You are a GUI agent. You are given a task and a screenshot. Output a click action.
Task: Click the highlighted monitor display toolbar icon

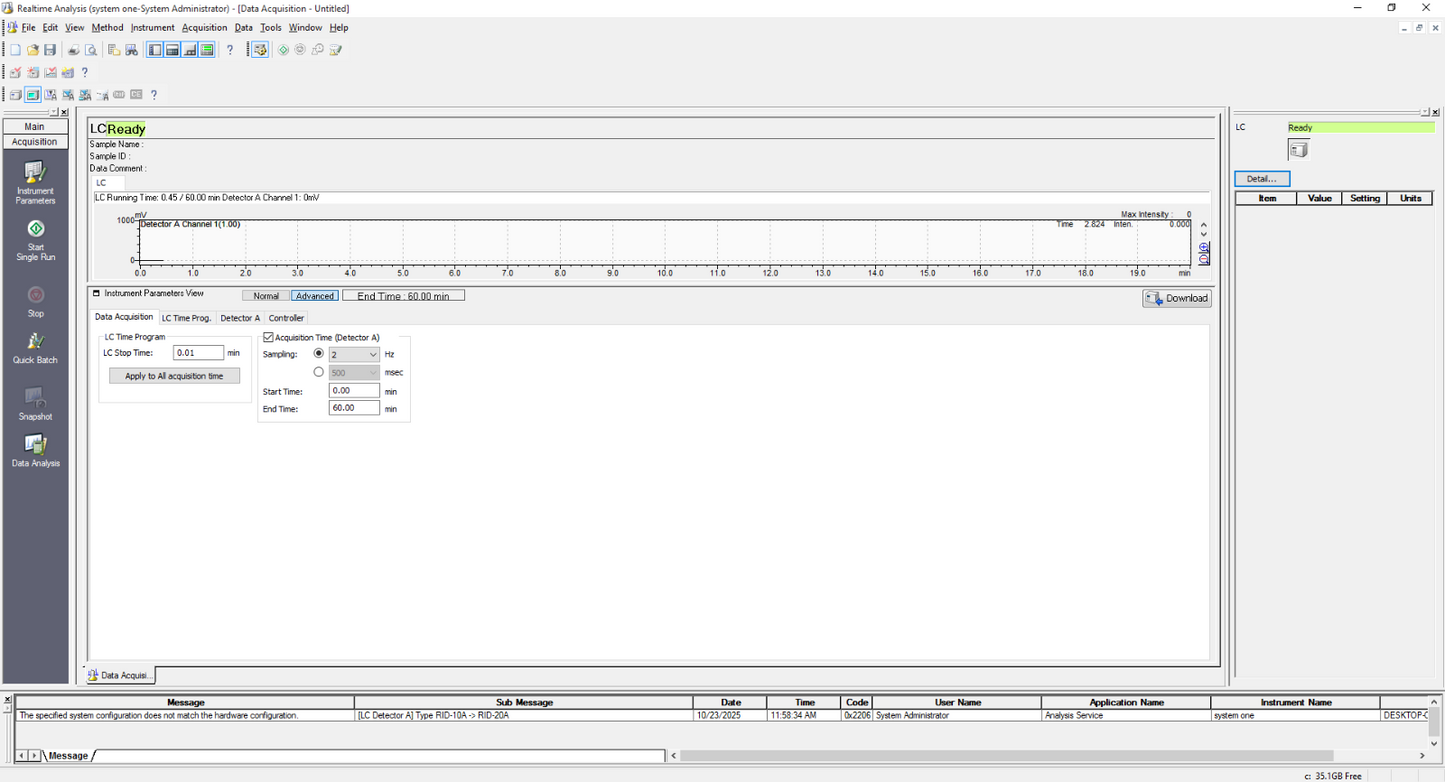point(33,95)
